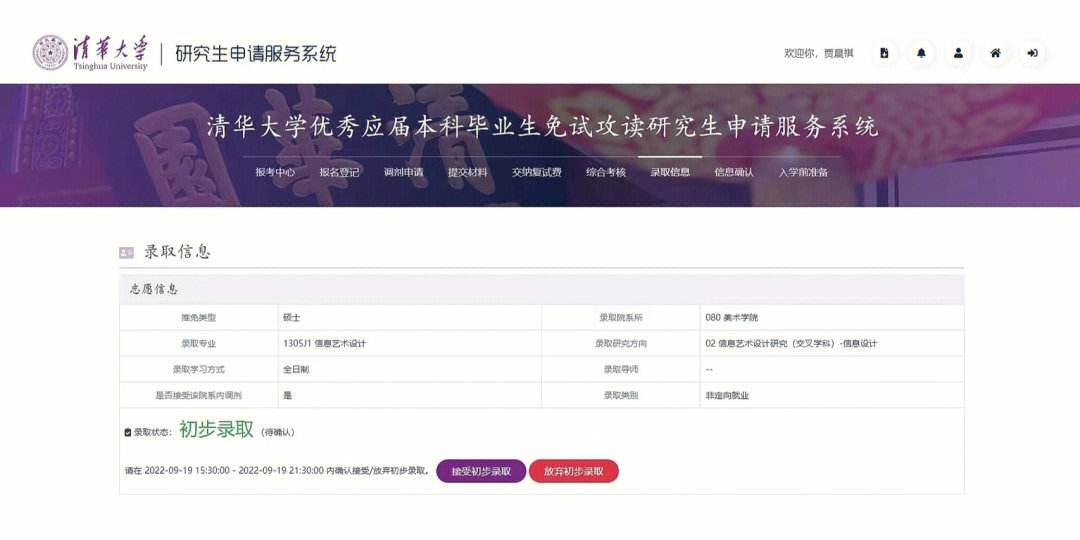Accept offer via 接受初步录取 button

click(x=481, y=471)
